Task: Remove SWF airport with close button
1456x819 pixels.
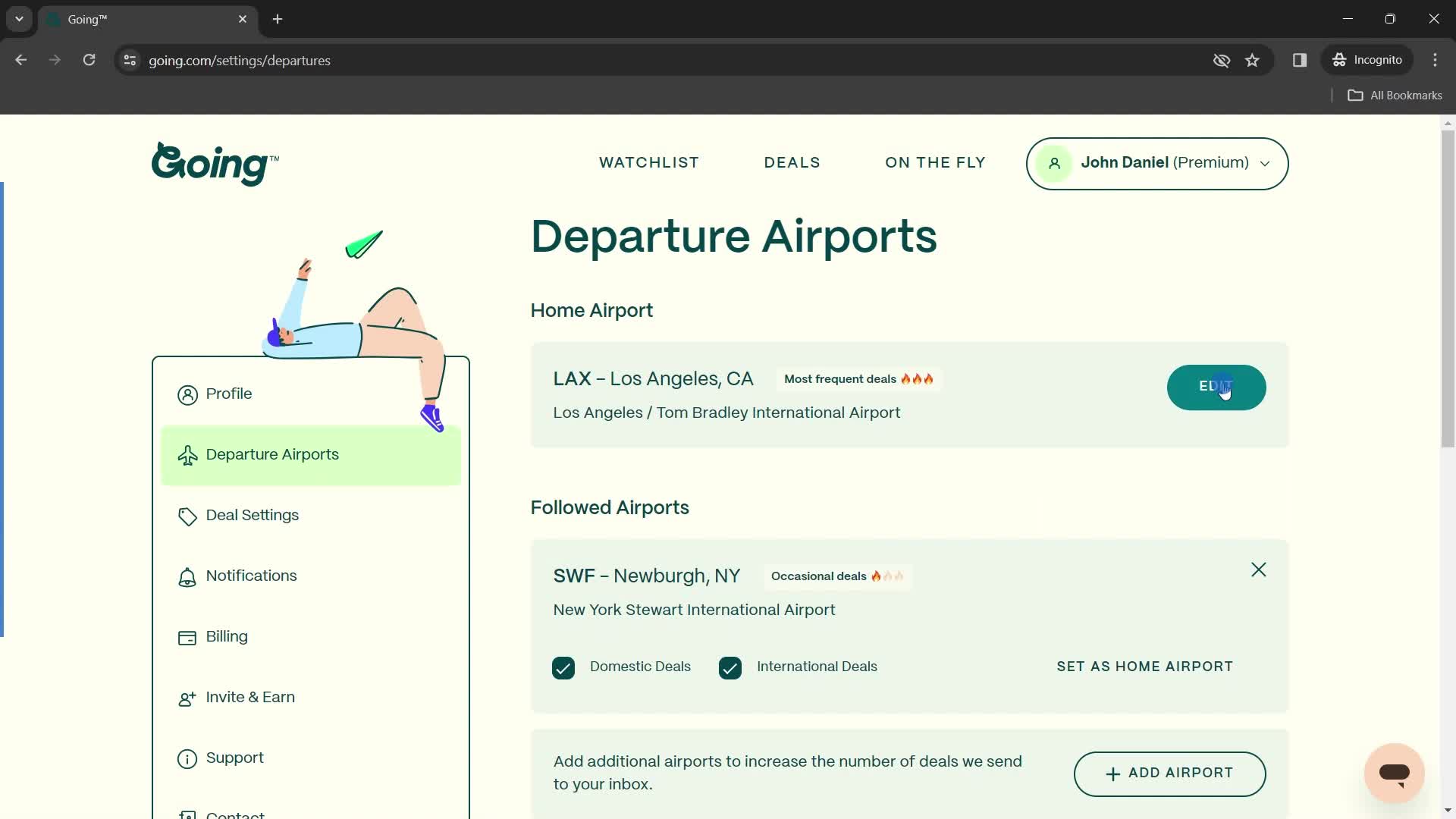Action: (x=1259, y=568)
